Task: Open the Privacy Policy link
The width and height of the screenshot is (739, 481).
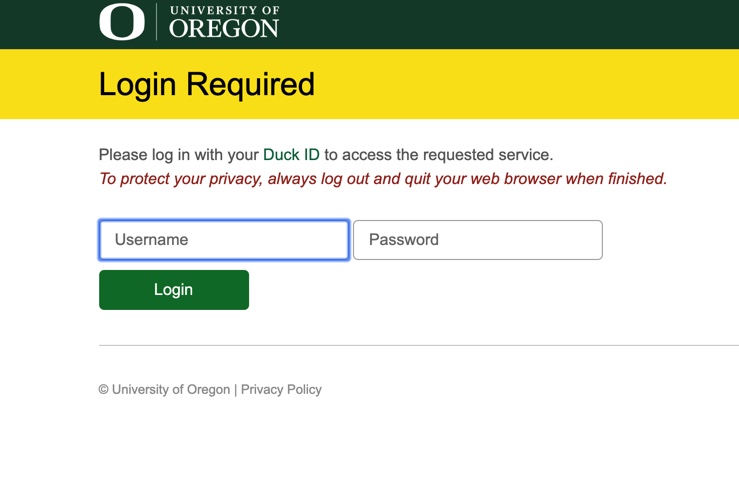Action: [281, 390]
